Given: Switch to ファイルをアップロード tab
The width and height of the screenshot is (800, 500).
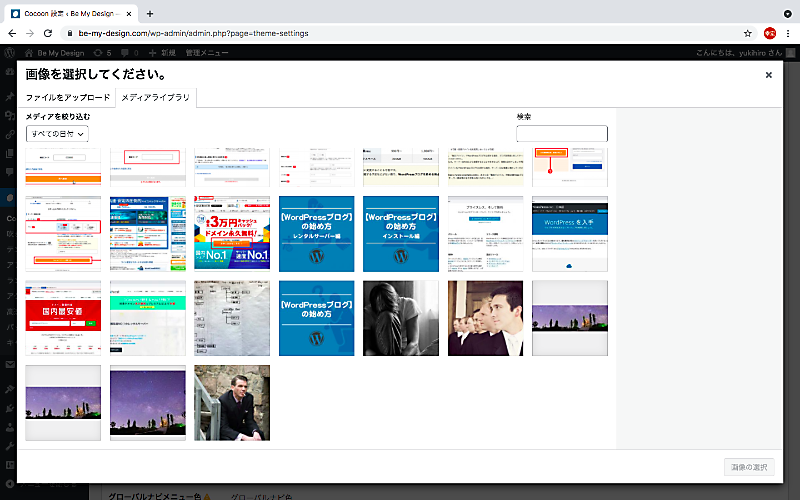Looking at the screenshot, I should tap(68, 98).
